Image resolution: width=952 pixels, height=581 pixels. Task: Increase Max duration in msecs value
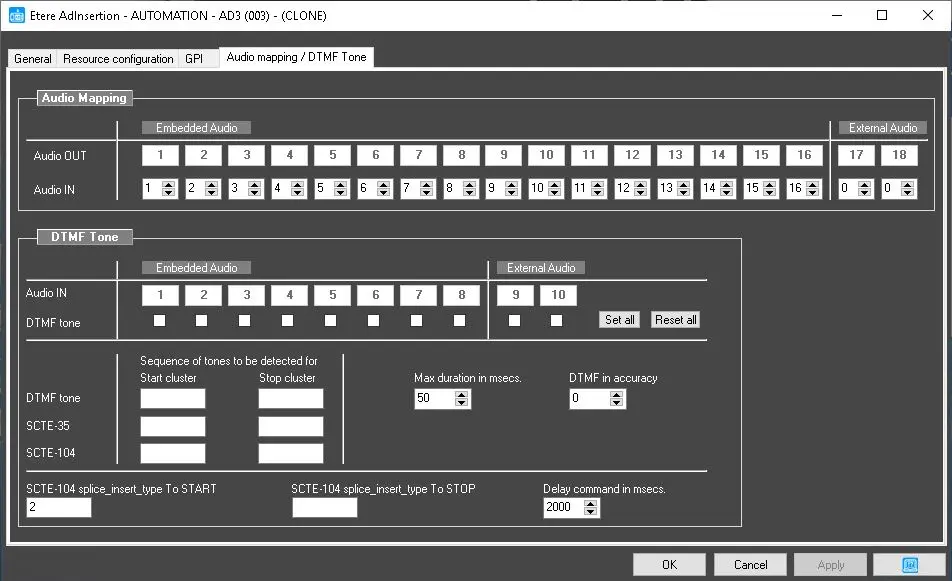tap(461, 394)
